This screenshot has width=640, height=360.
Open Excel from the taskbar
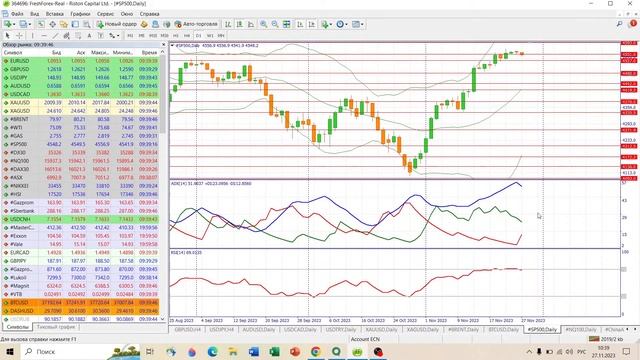tap(274, 351)
